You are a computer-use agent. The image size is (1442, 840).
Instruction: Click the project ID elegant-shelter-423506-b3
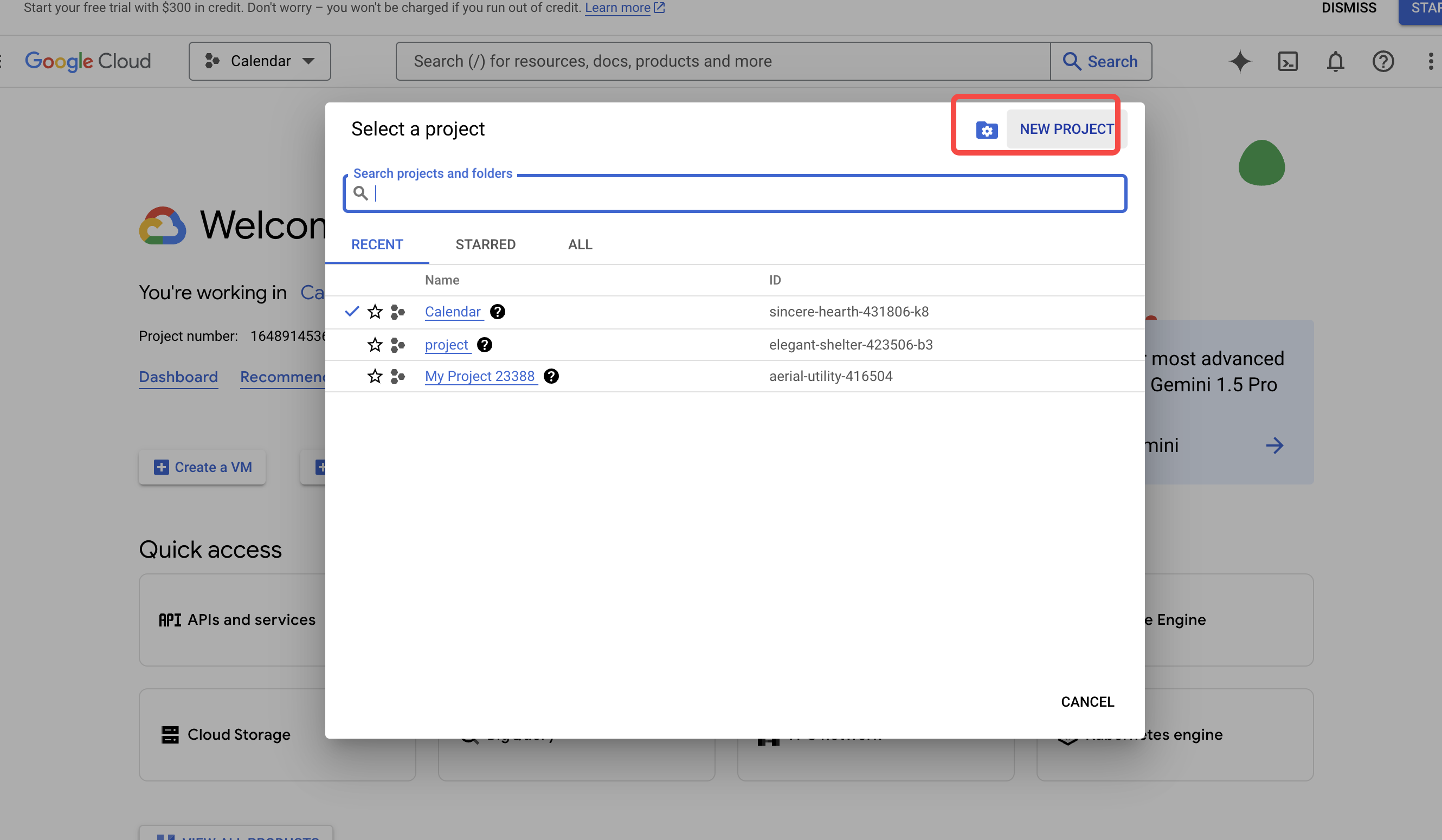coord(851,345)
